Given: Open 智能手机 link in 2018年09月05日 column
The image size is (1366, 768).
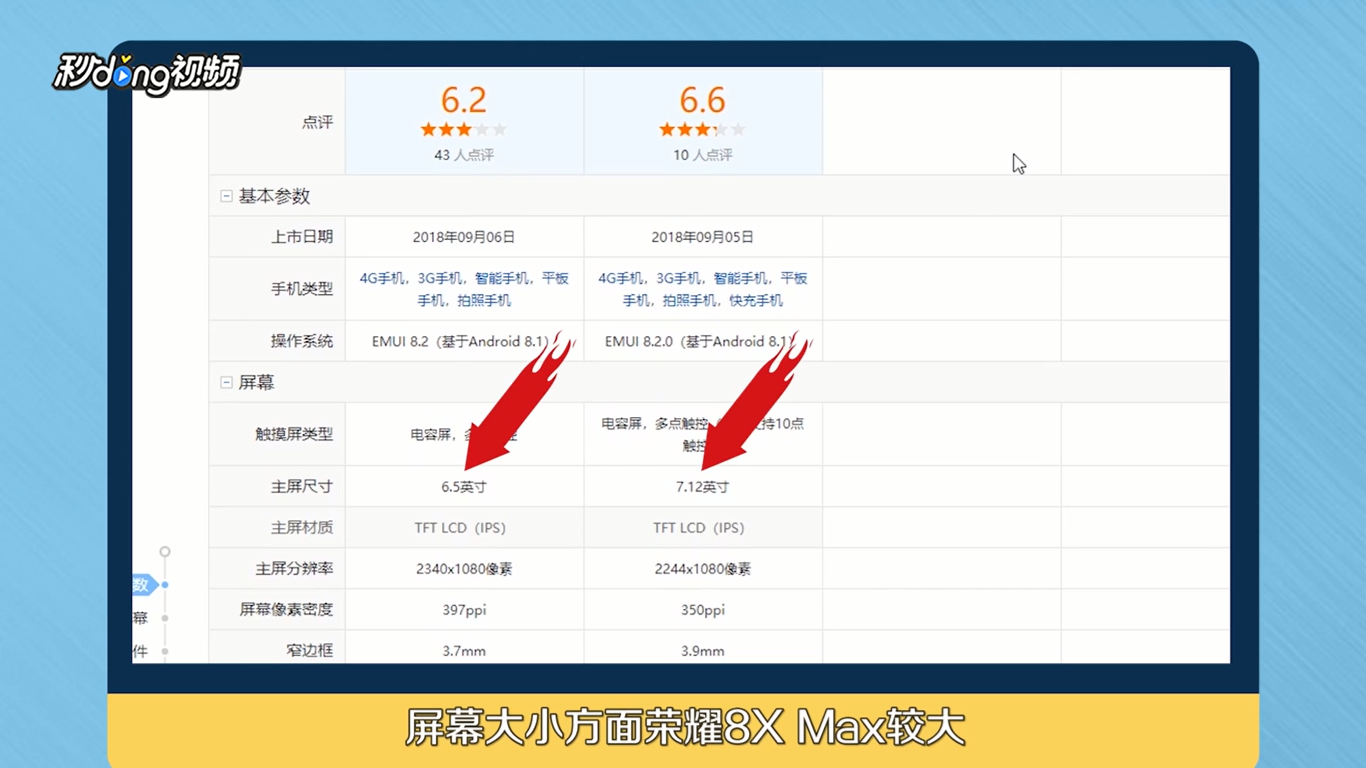Looking at the screenshot, I should coord(741,279).
